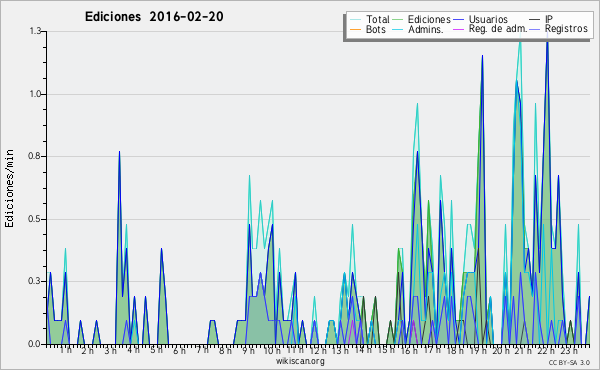This screenshot has width=600, height=370.
Task: Click the '23 h' x-axis label
Action: pyautogui.click(x=569, y=351)
